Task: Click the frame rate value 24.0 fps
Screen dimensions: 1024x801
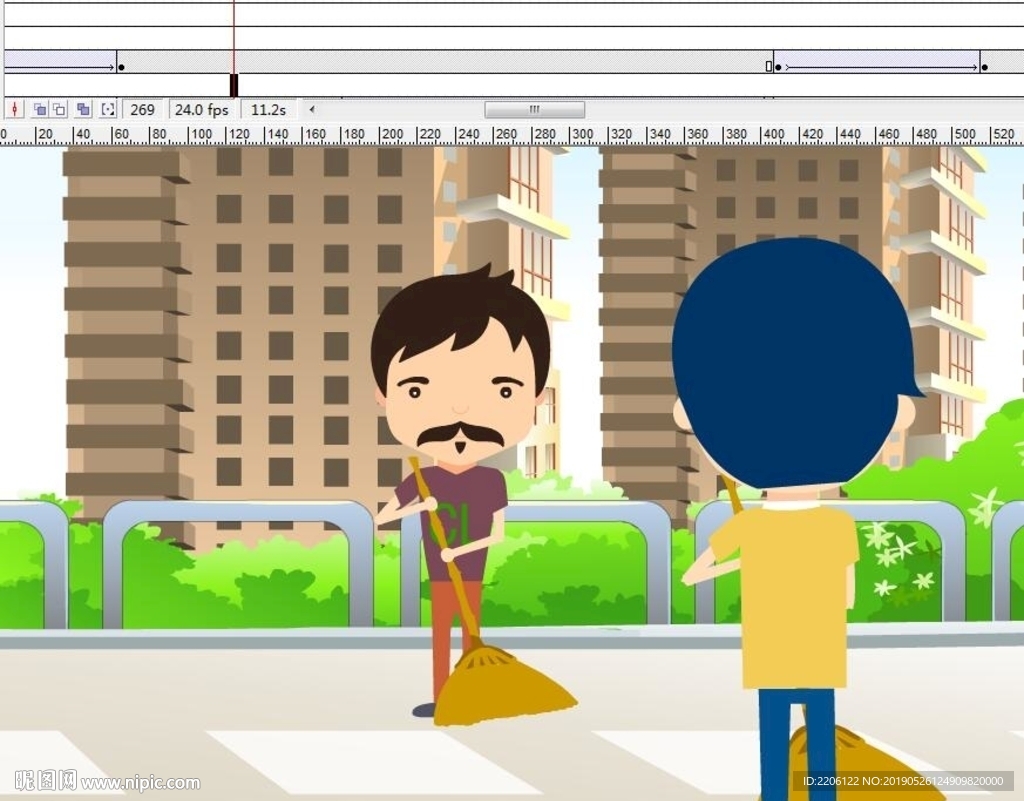Action: click(x=202, y=110)
